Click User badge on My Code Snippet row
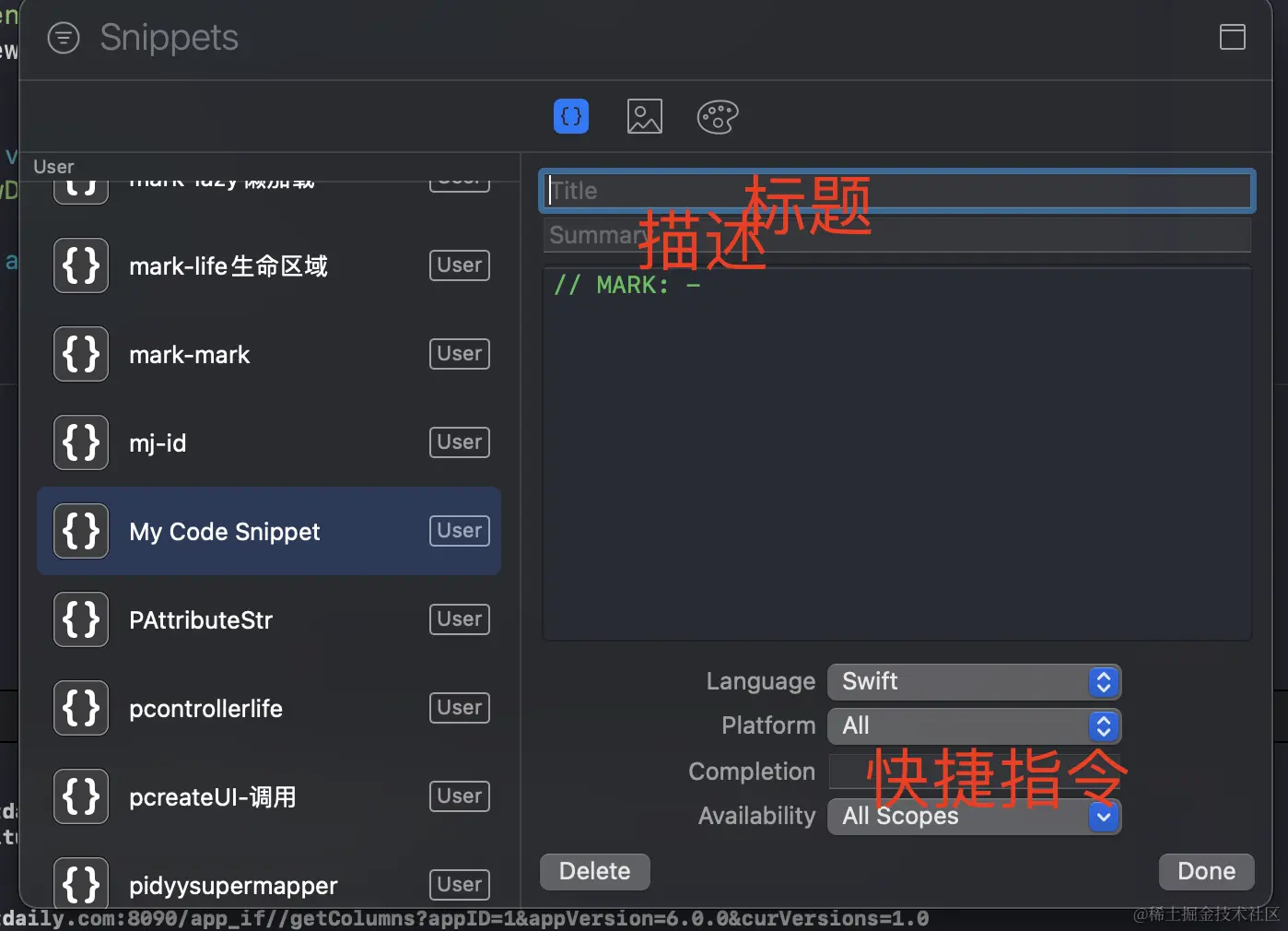Screen dimensions: 1288x931 460,531
